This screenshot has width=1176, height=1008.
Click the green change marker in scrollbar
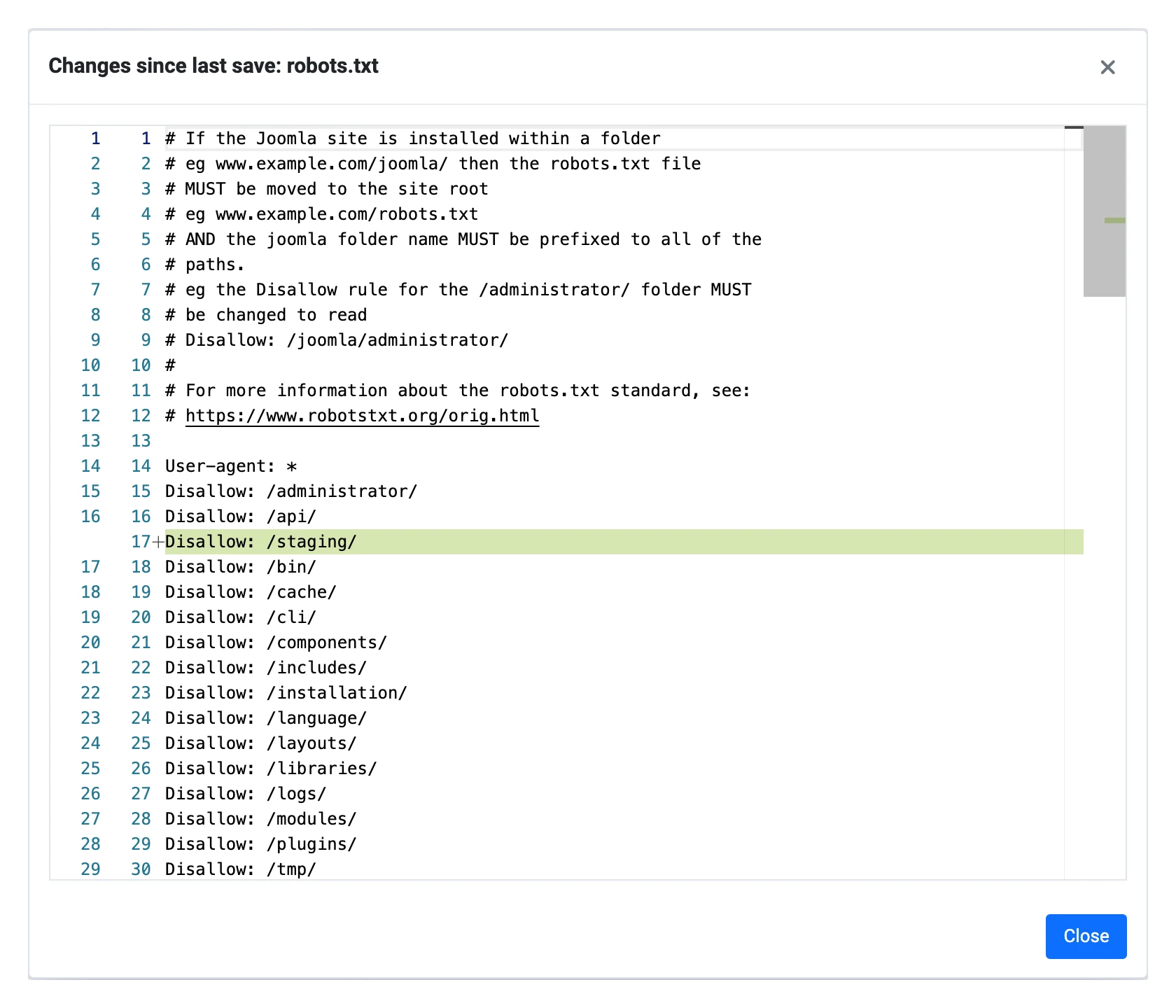pyautogui.click(x=1114, y=220)
